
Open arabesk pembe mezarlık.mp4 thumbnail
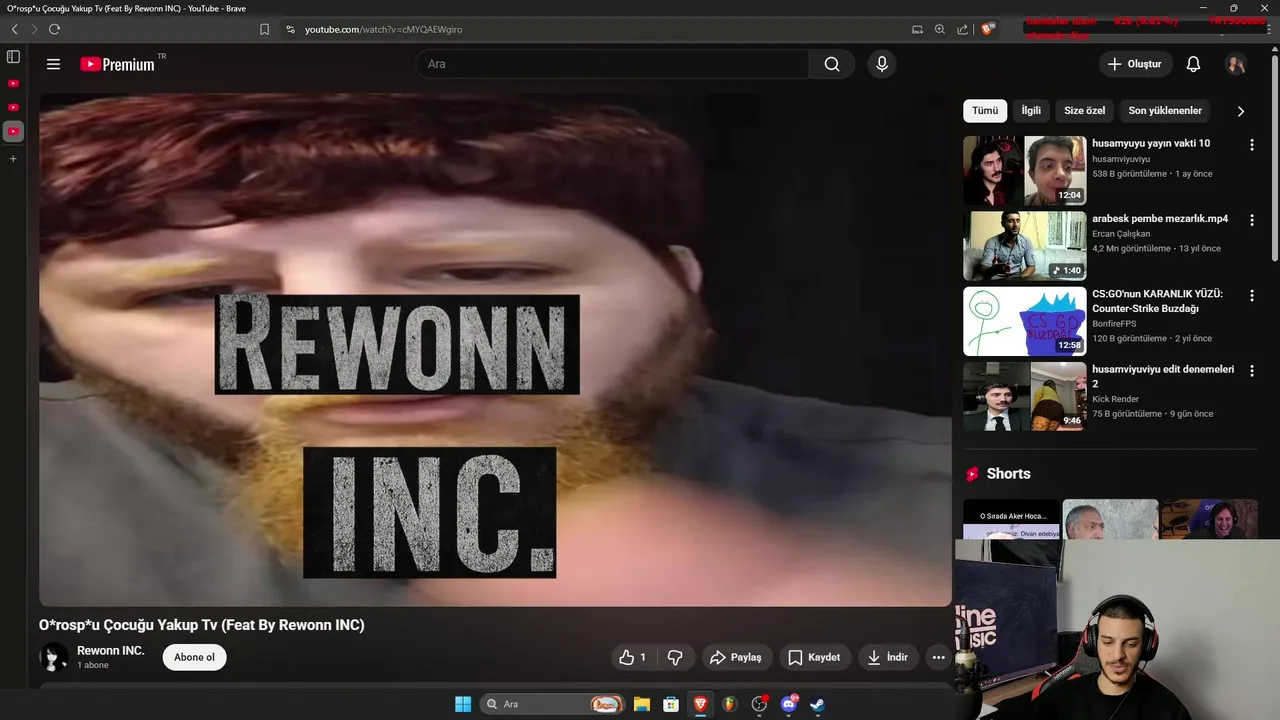coord(1024,246)
